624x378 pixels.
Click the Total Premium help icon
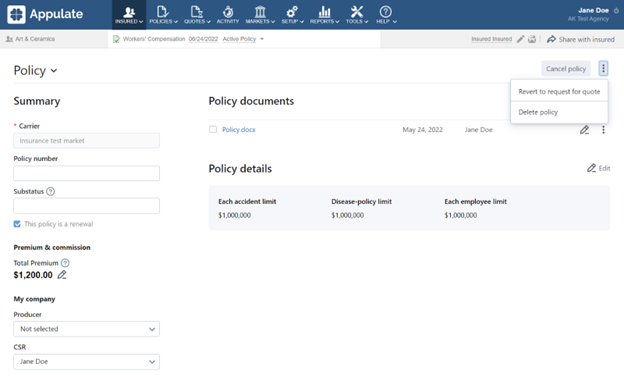[65, 263]
